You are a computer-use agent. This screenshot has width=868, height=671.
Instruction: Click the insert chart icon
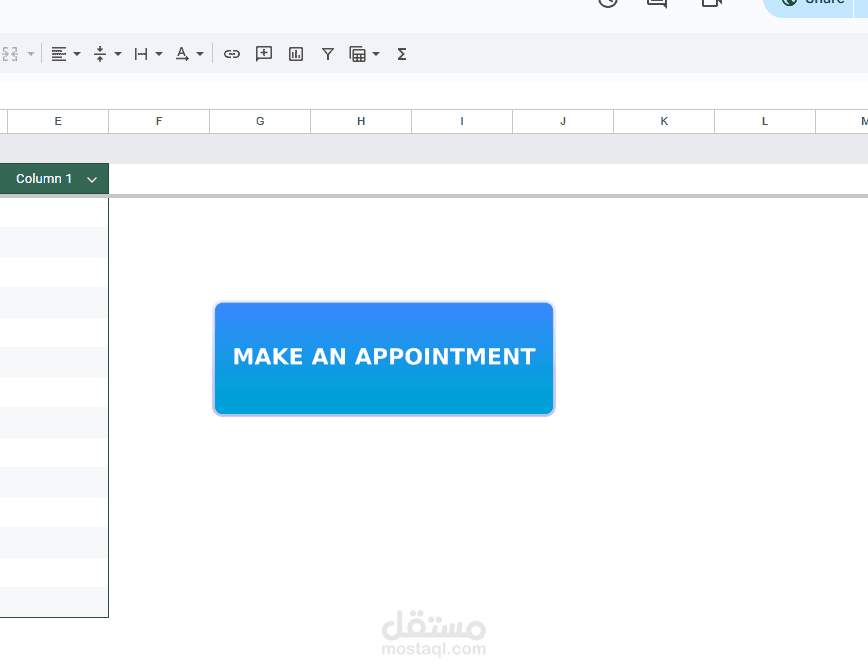[x=296, y=54]
